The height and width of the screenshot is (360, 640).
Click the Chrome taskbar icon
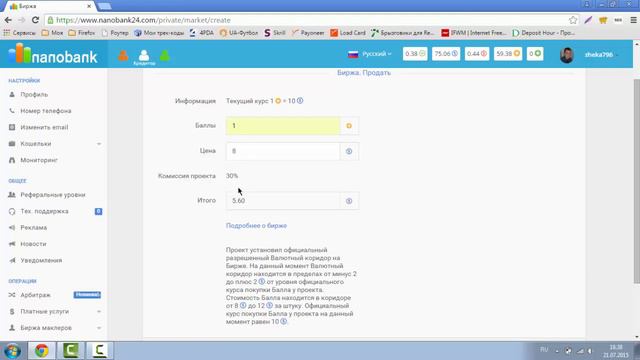(41, 351)
